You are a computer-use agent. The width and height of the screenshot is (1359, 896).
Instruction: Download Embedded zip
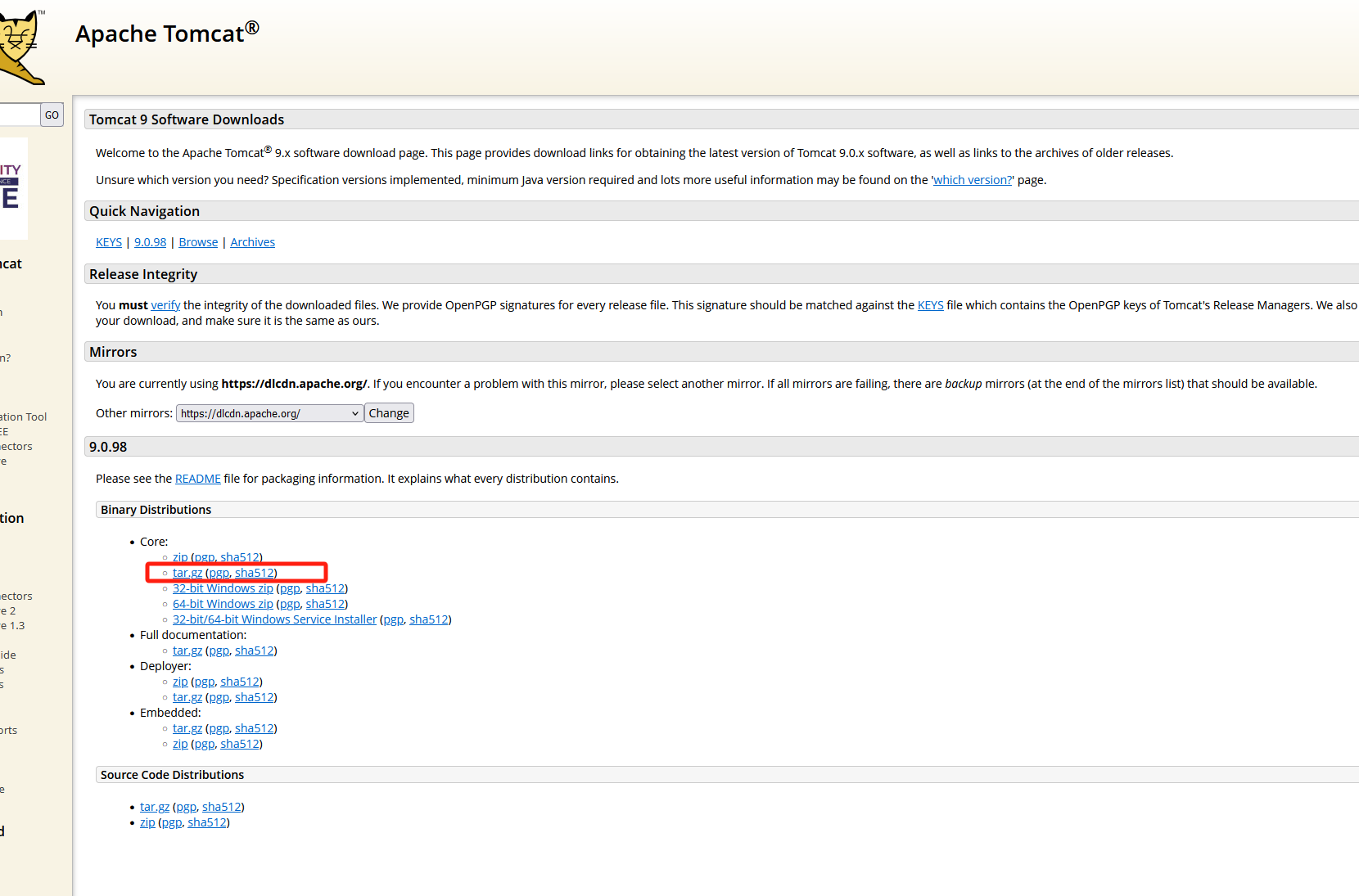180,744
